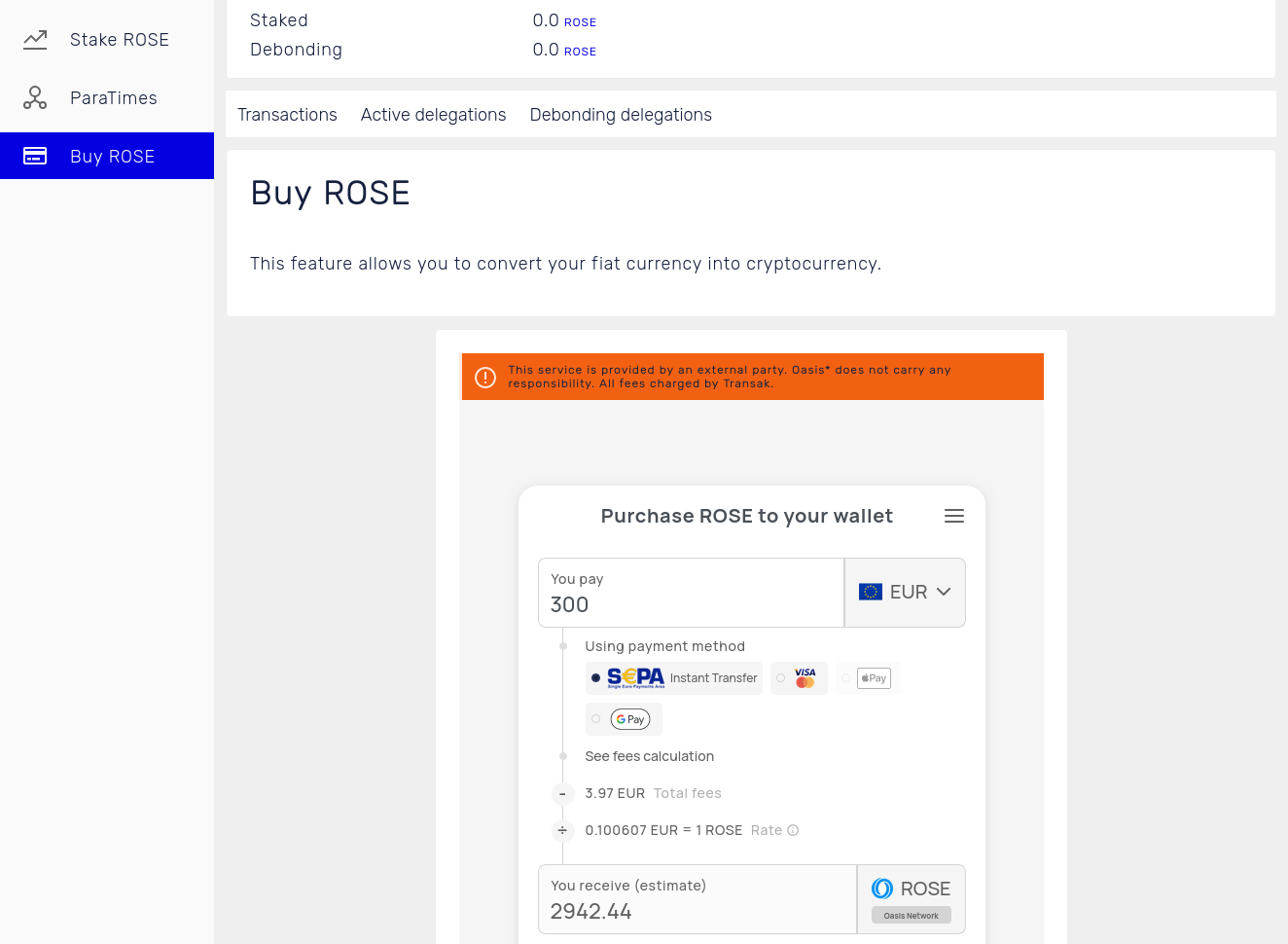Click the rate info icon

(x=793, y=830)
